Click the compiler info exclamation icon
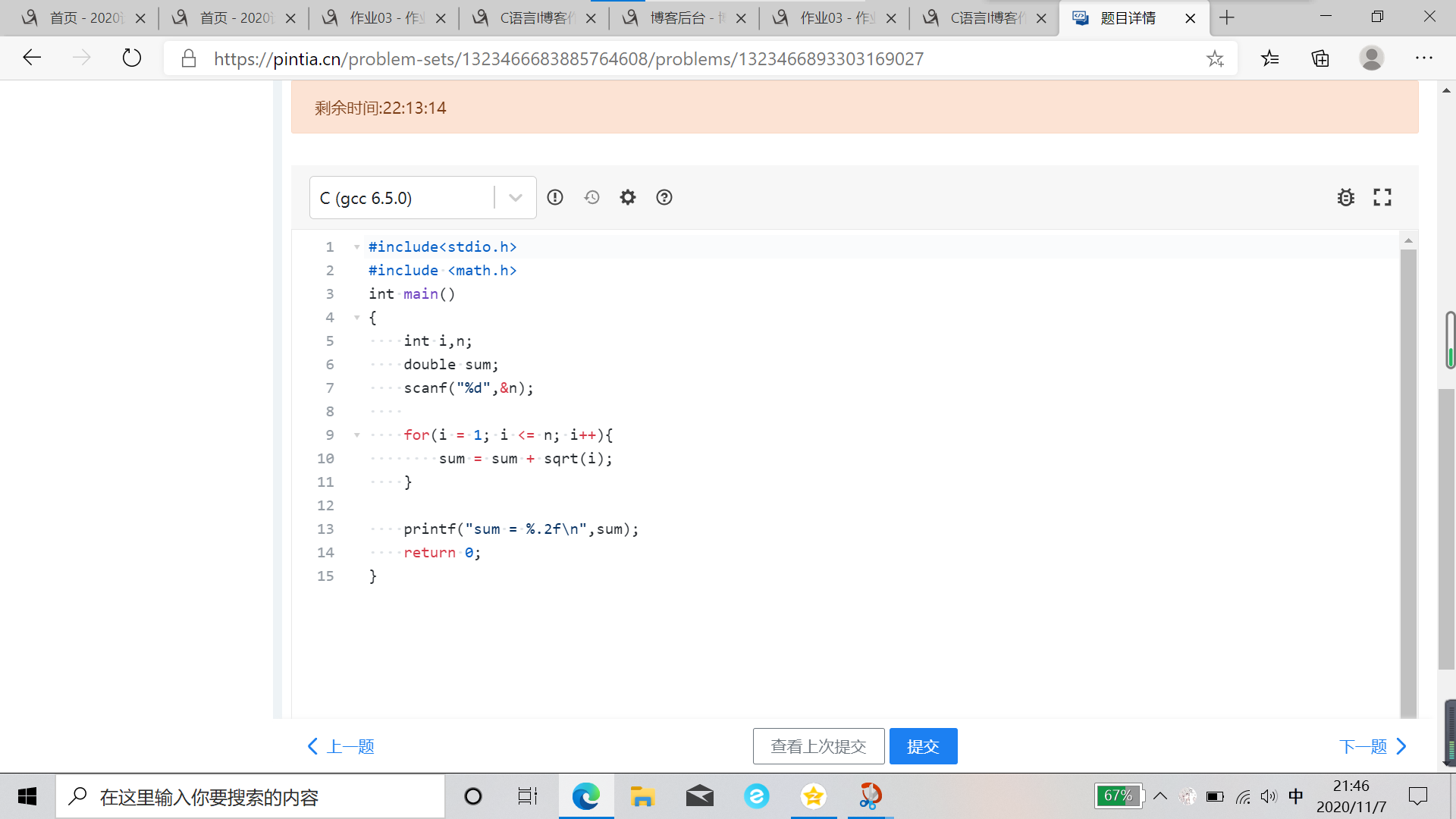1456x819 pixels. (555, 197)
